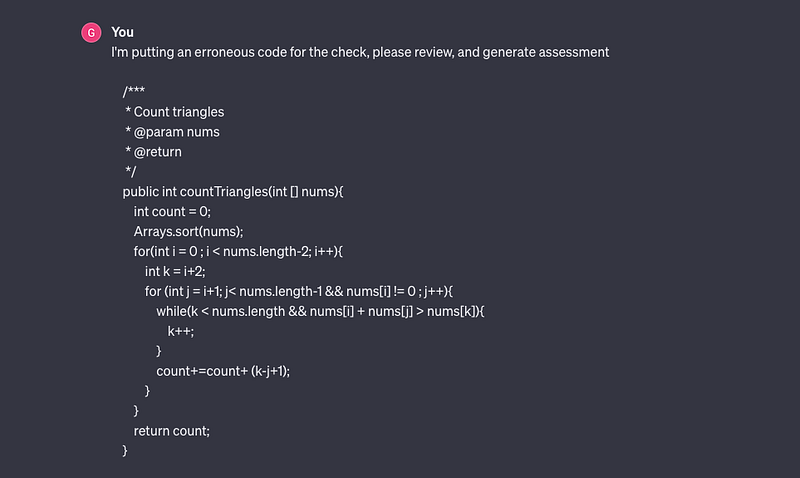Click the while loop condition line
Image resolution: width=800 pixels, height=478 pixels.
pos(320,311)
